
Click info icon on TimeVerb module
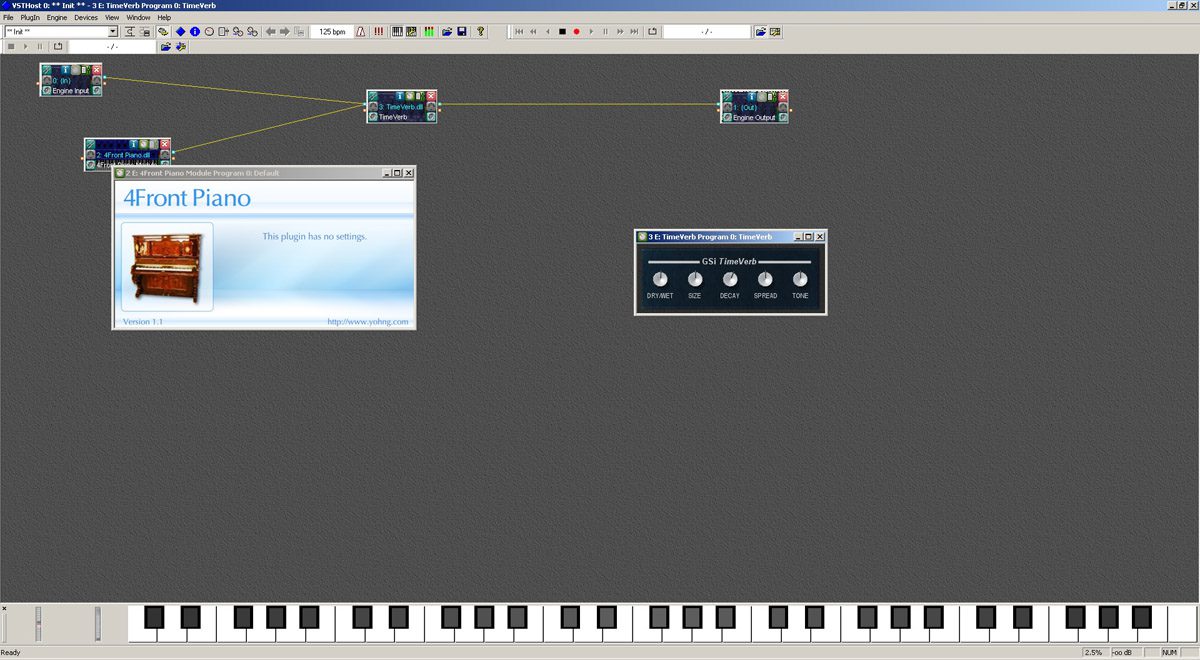tap(400, 96)
